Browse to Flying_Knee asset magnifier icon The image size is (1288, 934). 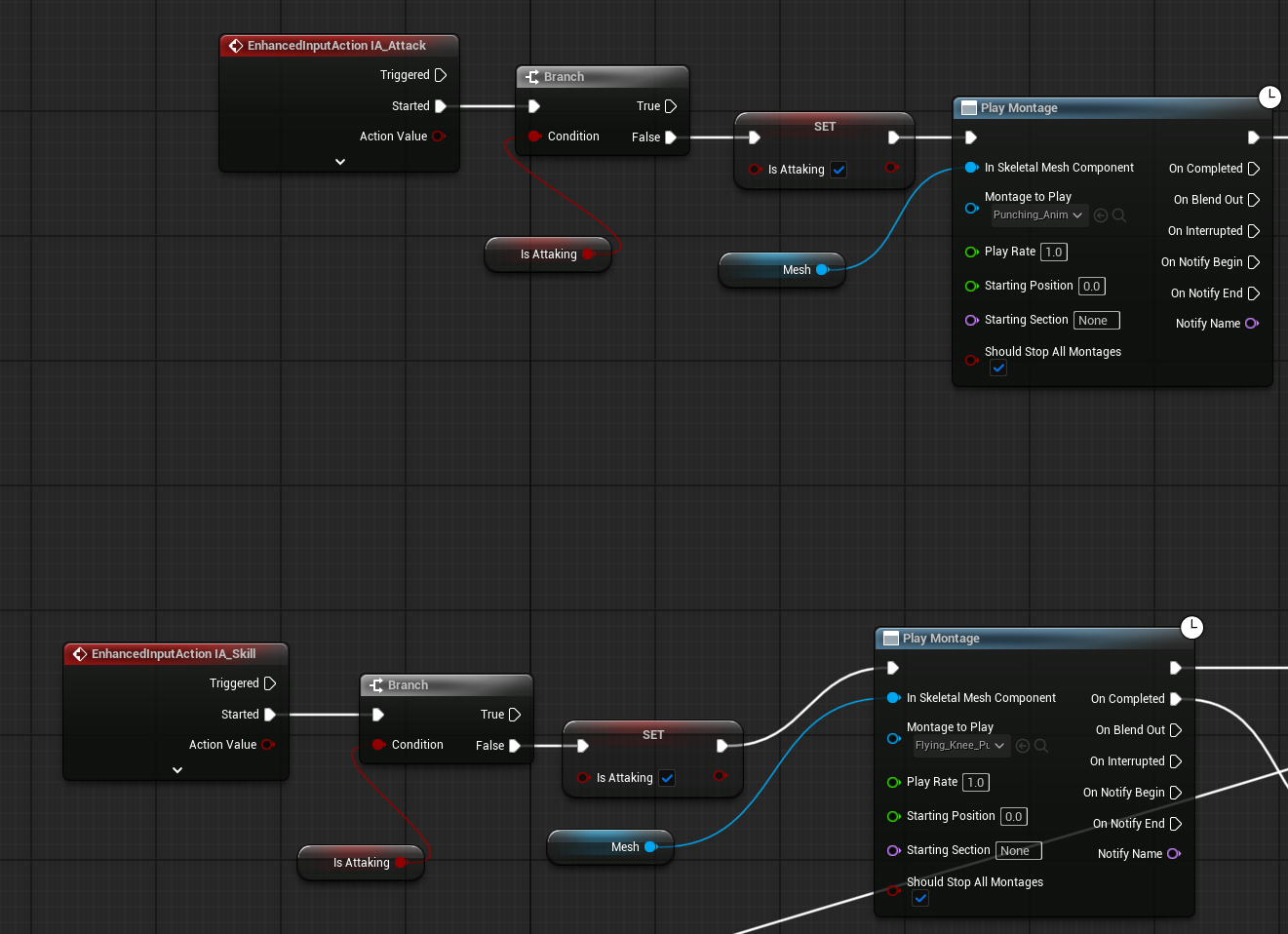[x=1041, y=746]
